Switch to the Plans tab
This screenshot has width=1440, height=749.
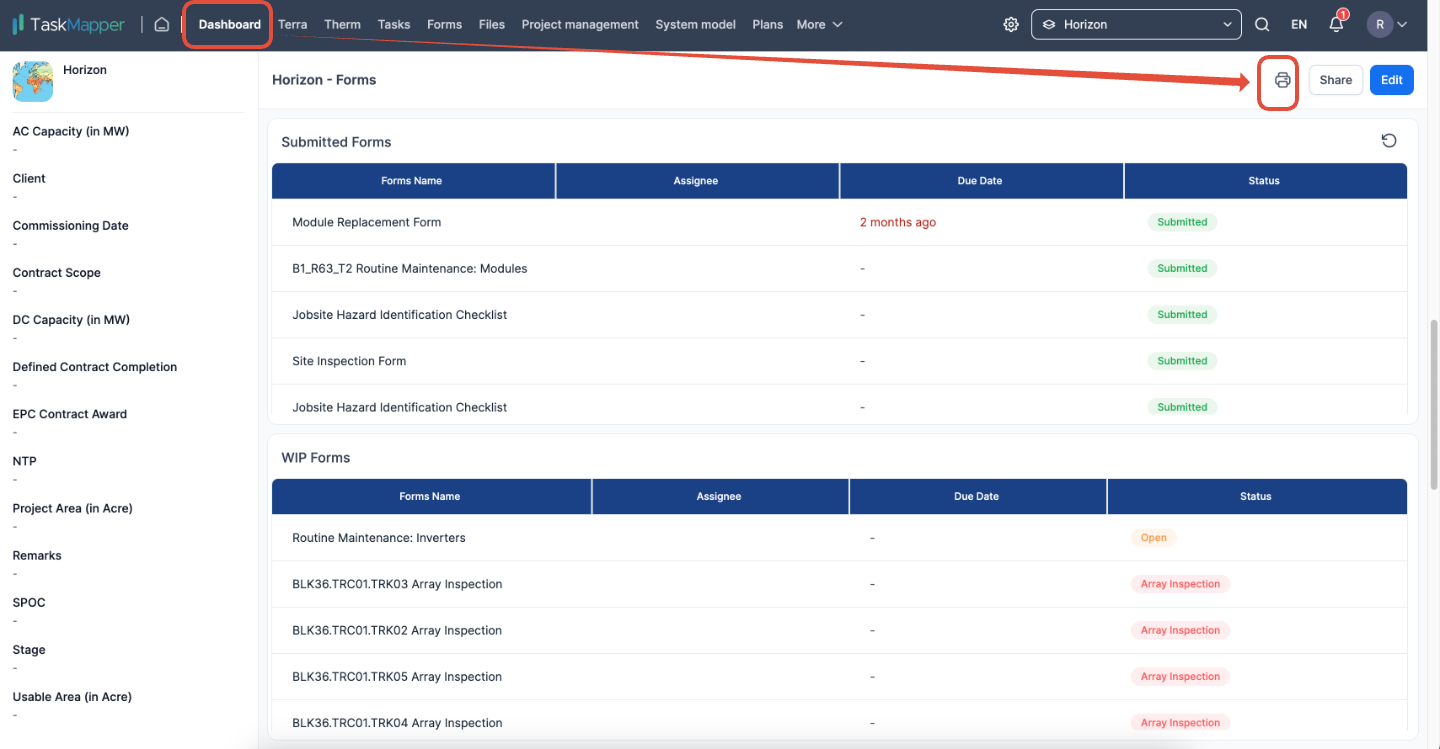[768, 24]
